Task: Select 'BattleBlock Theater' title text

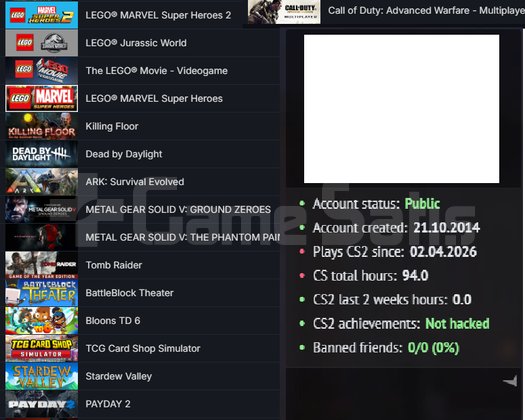Action: pyautogui.click(x=130, y=293)
